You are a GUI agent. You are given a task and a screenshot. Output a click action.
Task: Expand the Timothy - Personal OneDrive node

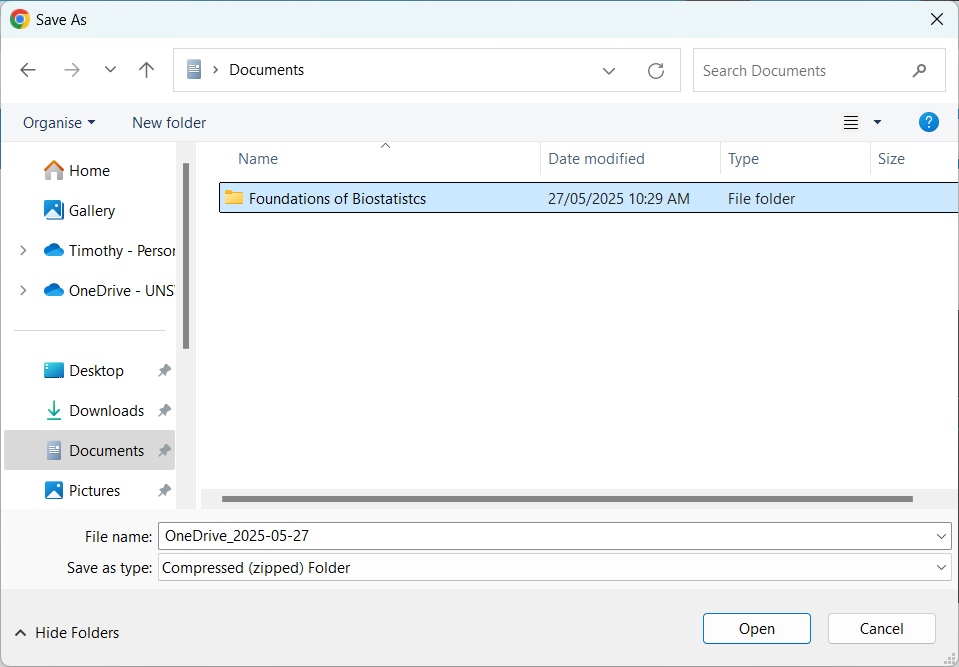point(23,251)
